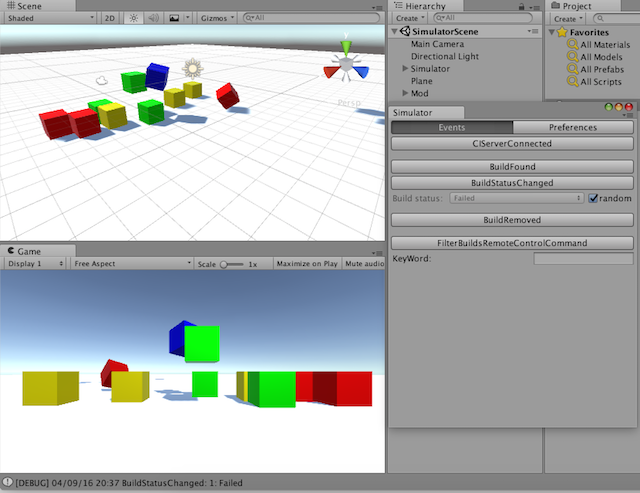
Task: Open the Game tab options menu icon
Action: pyautogui.click(x=377, y=253)
